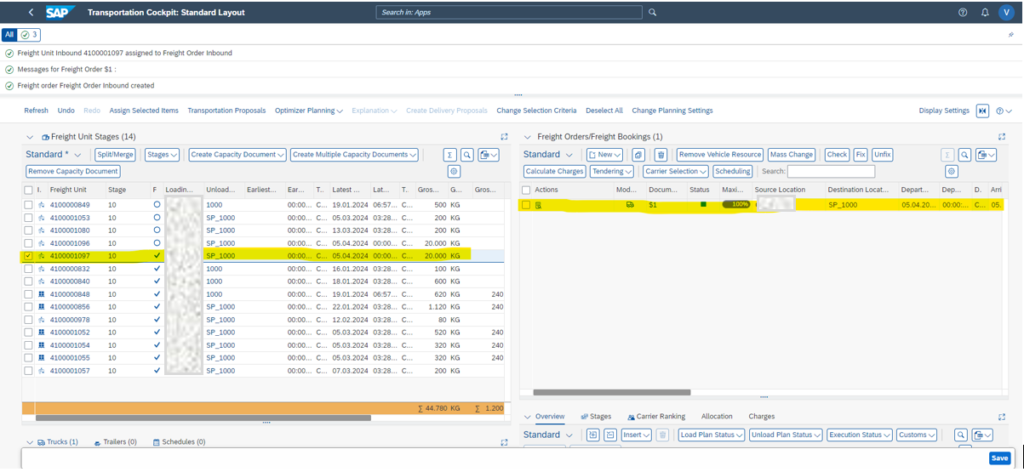
Task: Click the Search input in Freight Orders toolbar
Action: coord(830,172)
